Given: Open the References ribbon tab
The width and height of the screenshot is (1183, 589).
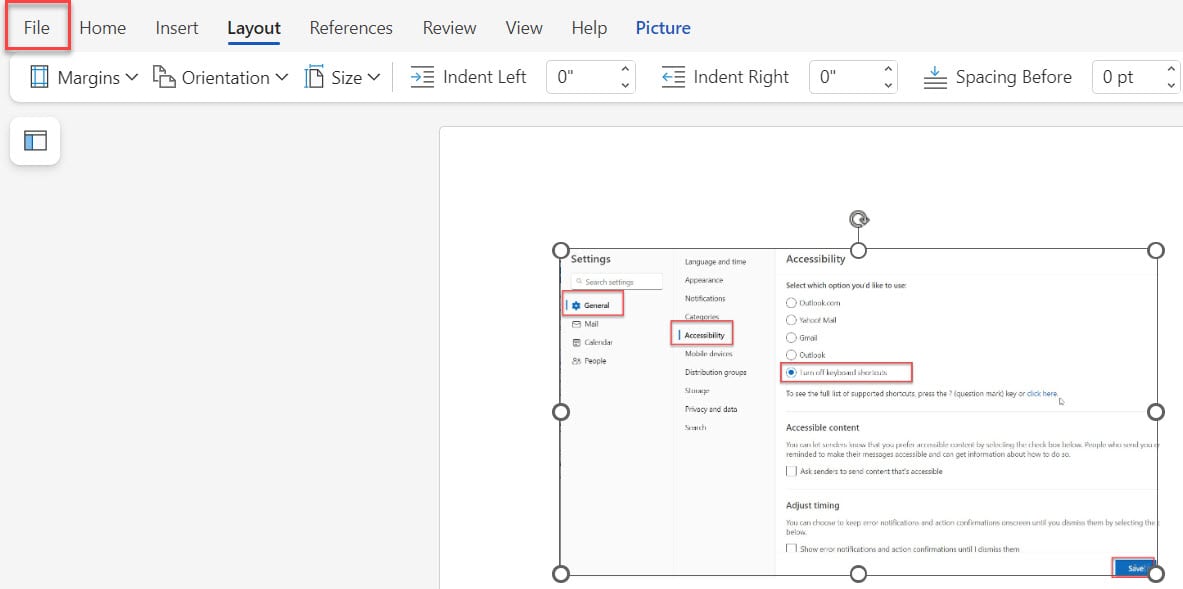Looking at the screenshot, I should point(350,27).
